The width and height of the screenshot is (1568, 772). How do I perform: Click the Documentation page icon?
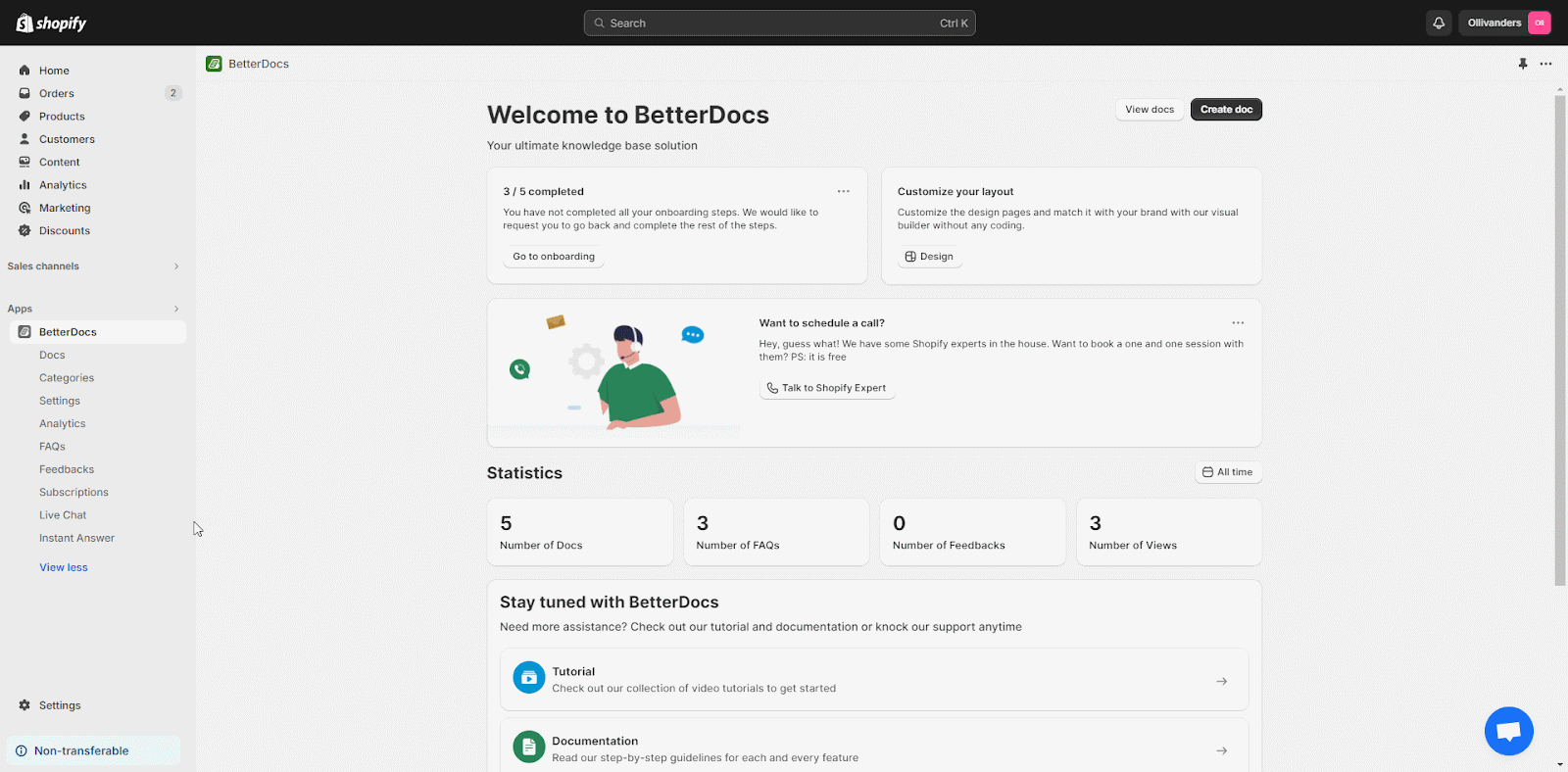[x=529, y=748]
